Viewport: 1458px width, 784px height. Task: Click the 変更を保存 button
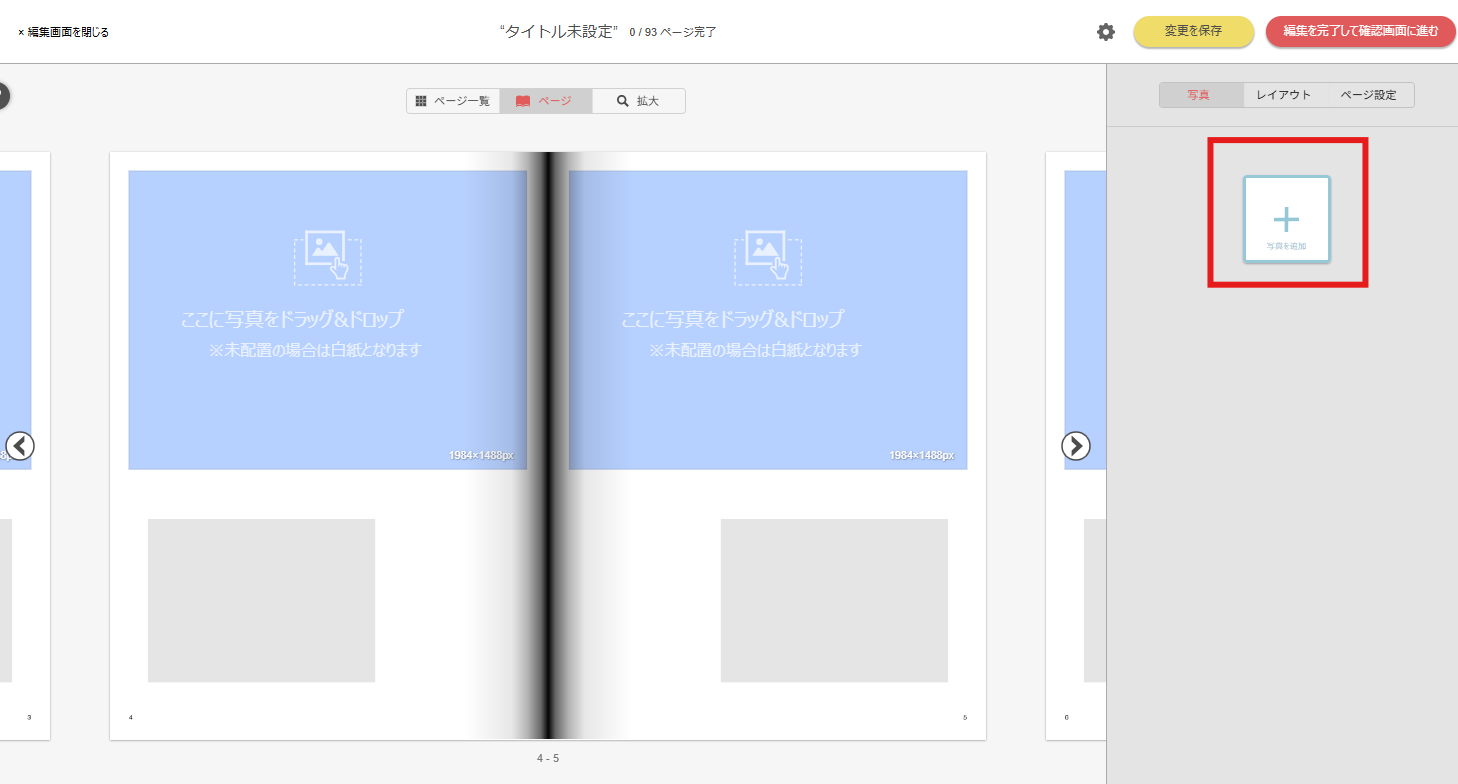point(1193,31)
